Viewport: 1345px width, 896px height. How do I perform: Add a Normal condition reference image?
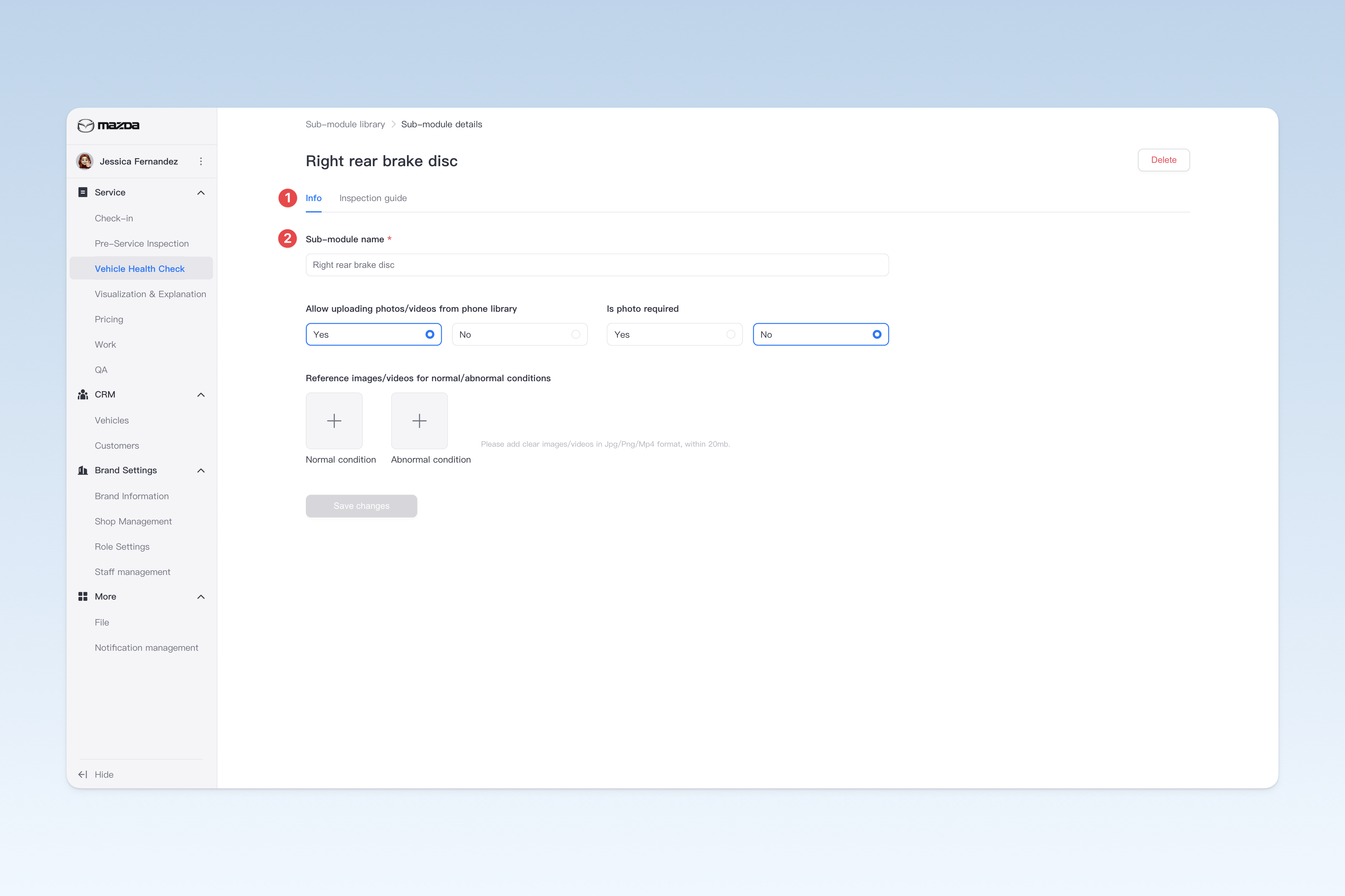[x=334, y=420]
